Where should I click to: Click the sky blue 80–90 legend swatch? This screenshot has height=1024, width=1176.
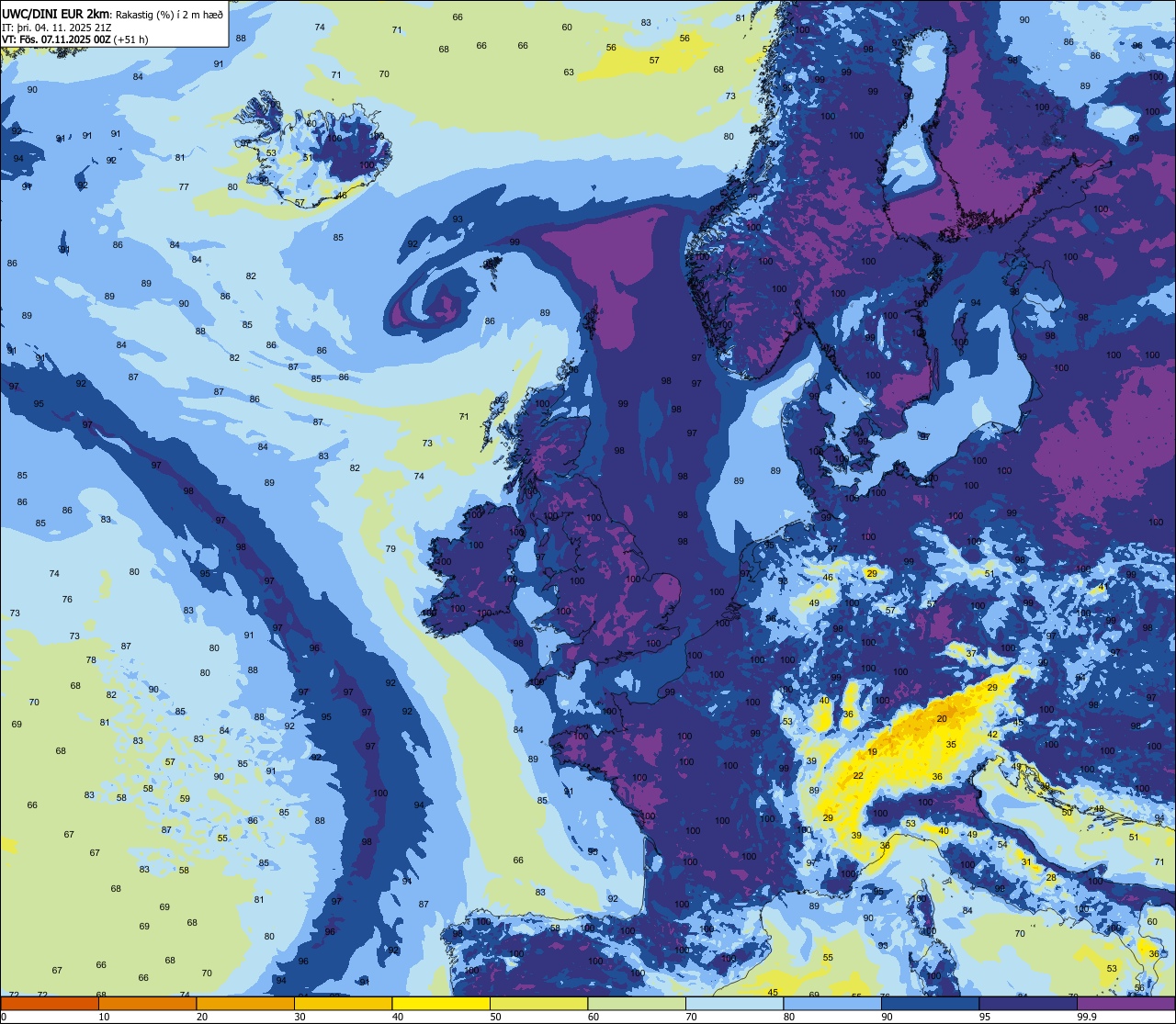[x=833, y=1003]
